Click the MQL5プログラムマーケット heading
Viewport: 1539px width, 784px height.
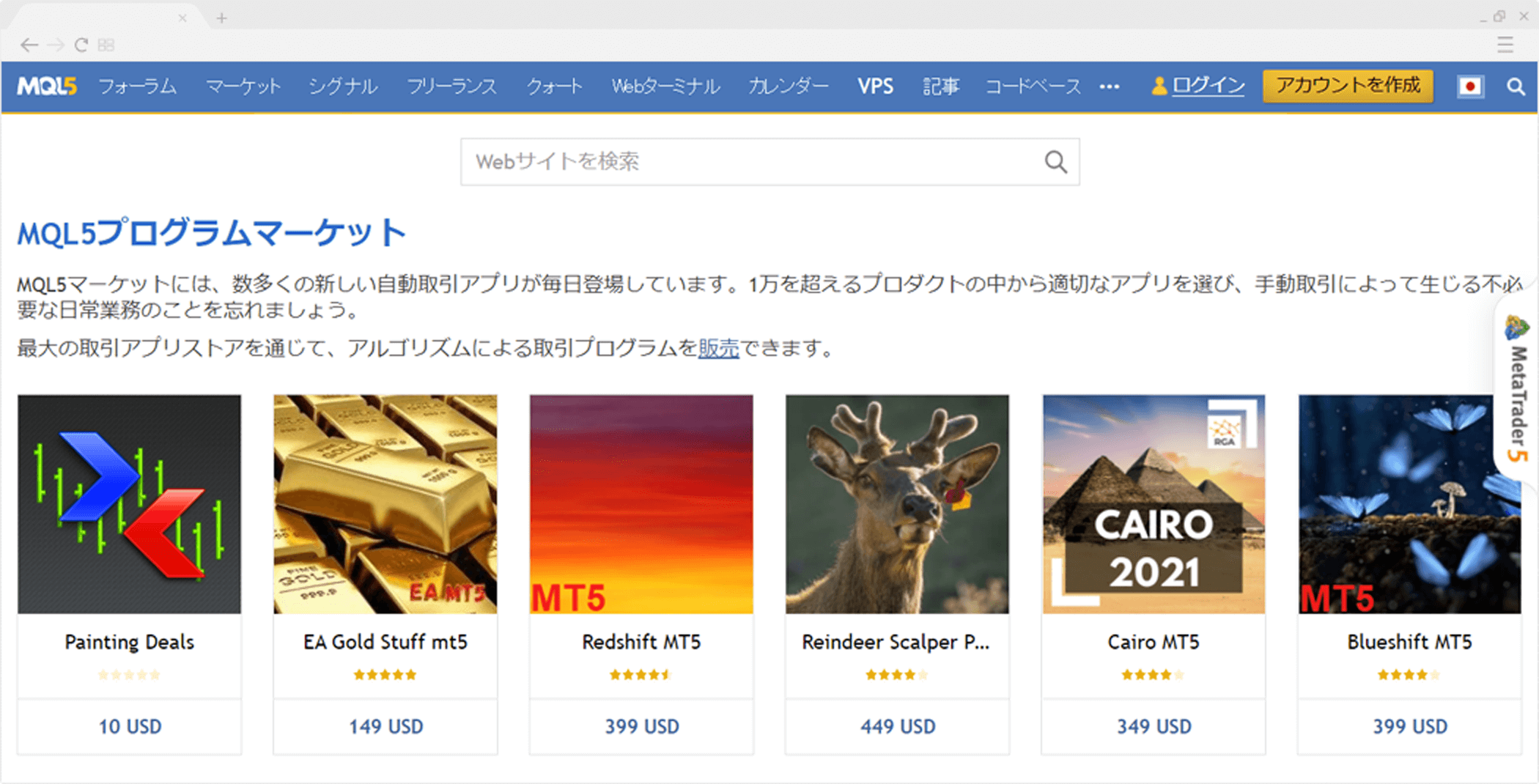tap(212, 233)
